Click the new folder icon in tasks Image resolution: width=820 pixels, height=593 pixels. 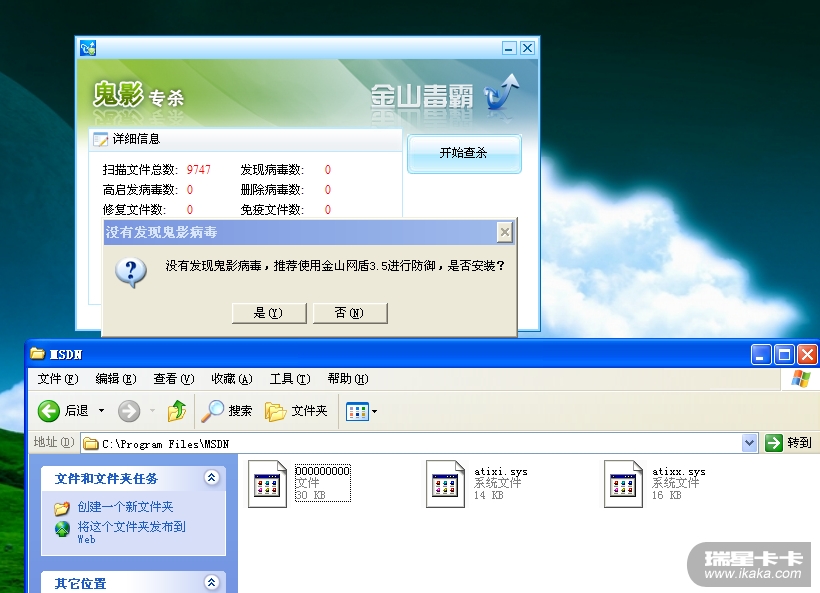point(62,508)
